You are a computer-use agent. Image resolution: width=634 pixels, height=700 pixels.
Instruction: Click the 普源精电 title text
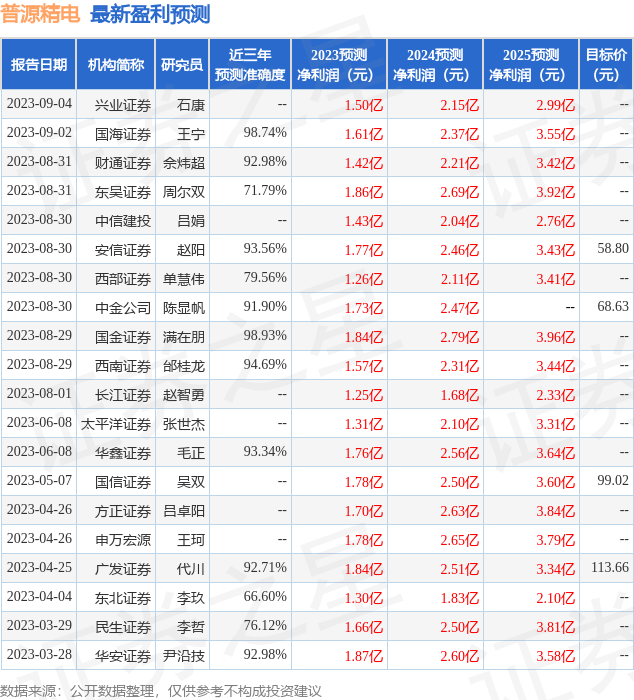coord(40,14)
